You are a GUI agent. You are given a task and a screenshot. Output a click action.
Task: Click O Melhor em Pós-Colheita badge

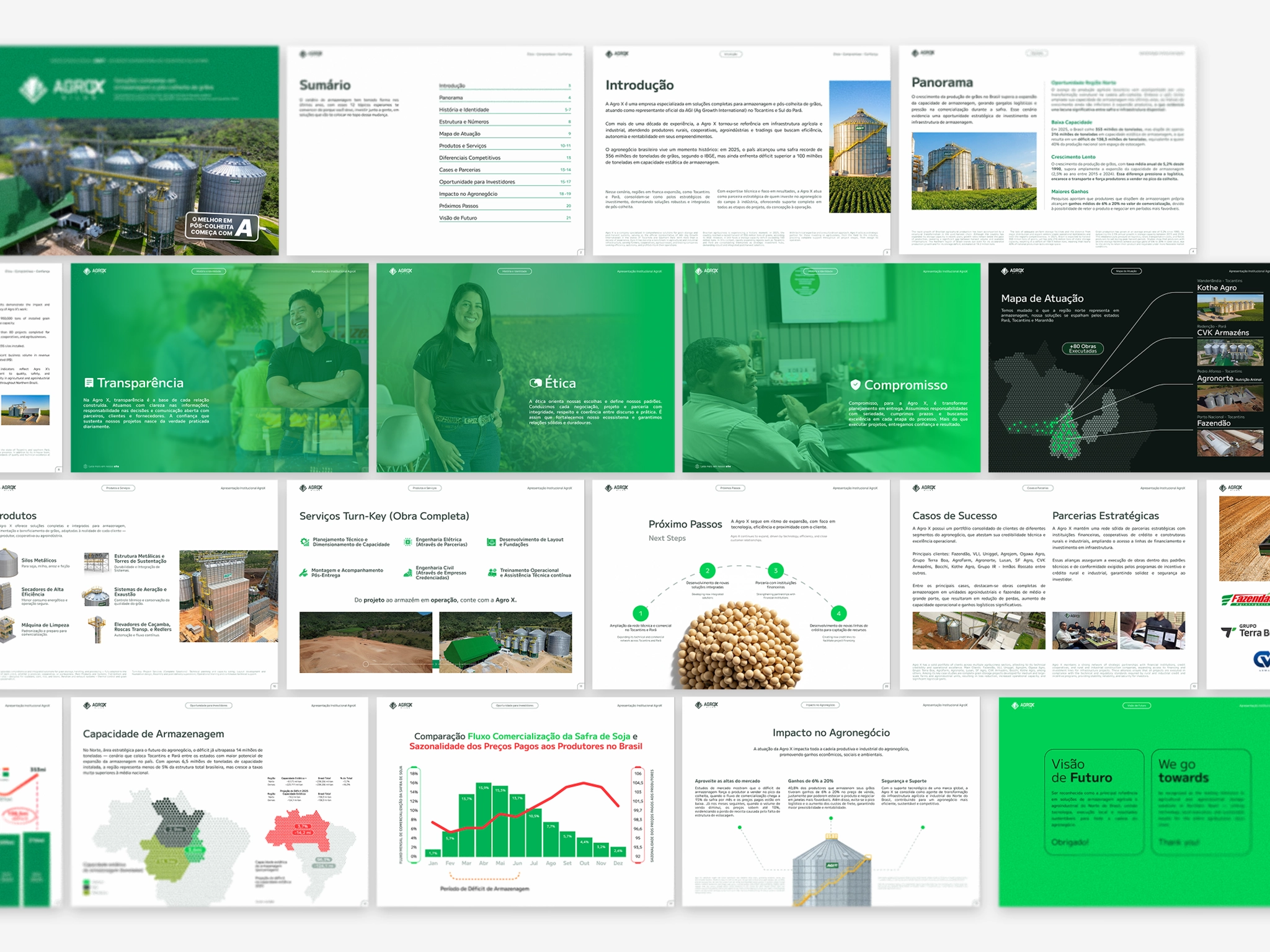[x=221, y=227]
